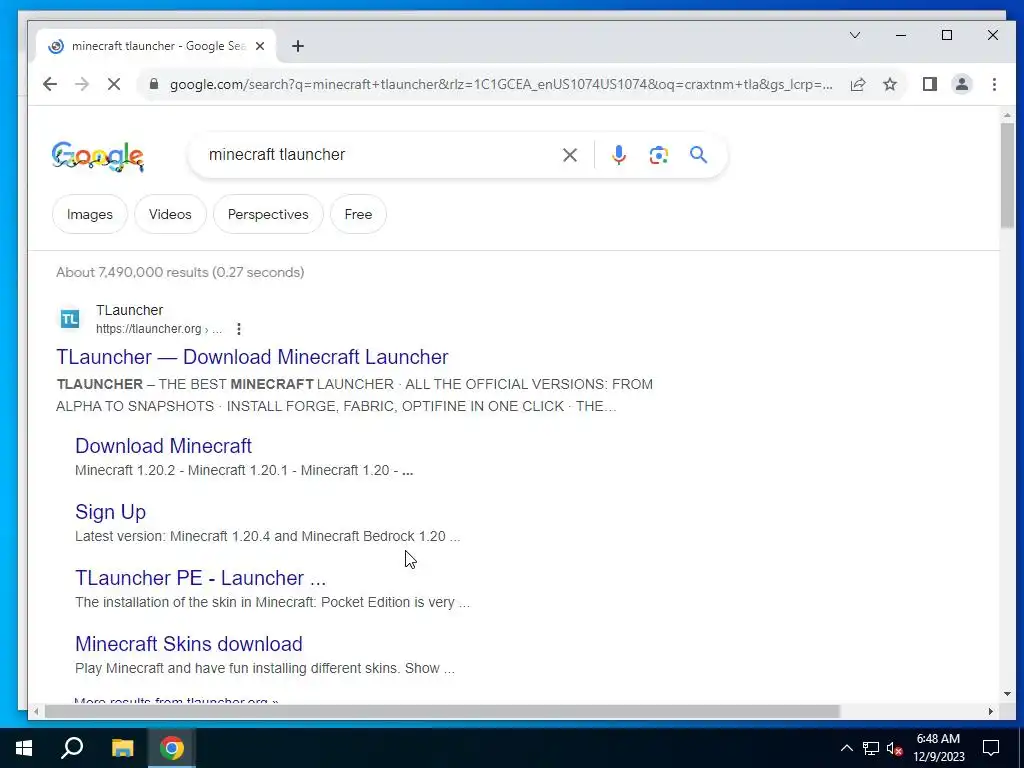Bookmark this tab with the star icon
Image resolution: width=1024 pixels, height=768 pixels.
click(889, 84)
